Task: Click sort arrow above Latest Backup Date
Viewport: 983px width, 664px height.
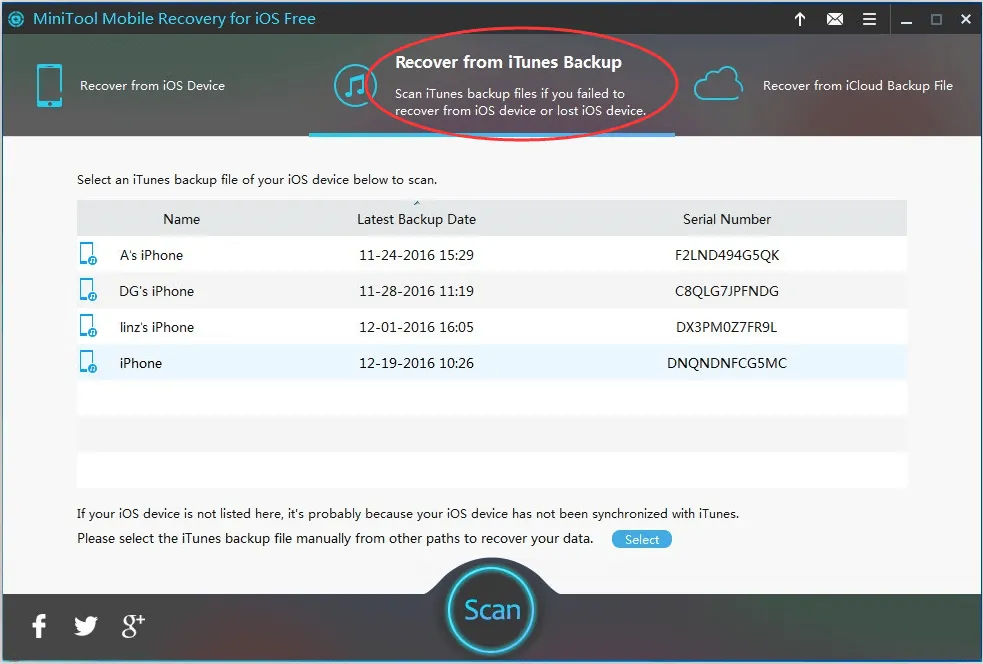Action: pyautogui.click(x=417, y=203)
